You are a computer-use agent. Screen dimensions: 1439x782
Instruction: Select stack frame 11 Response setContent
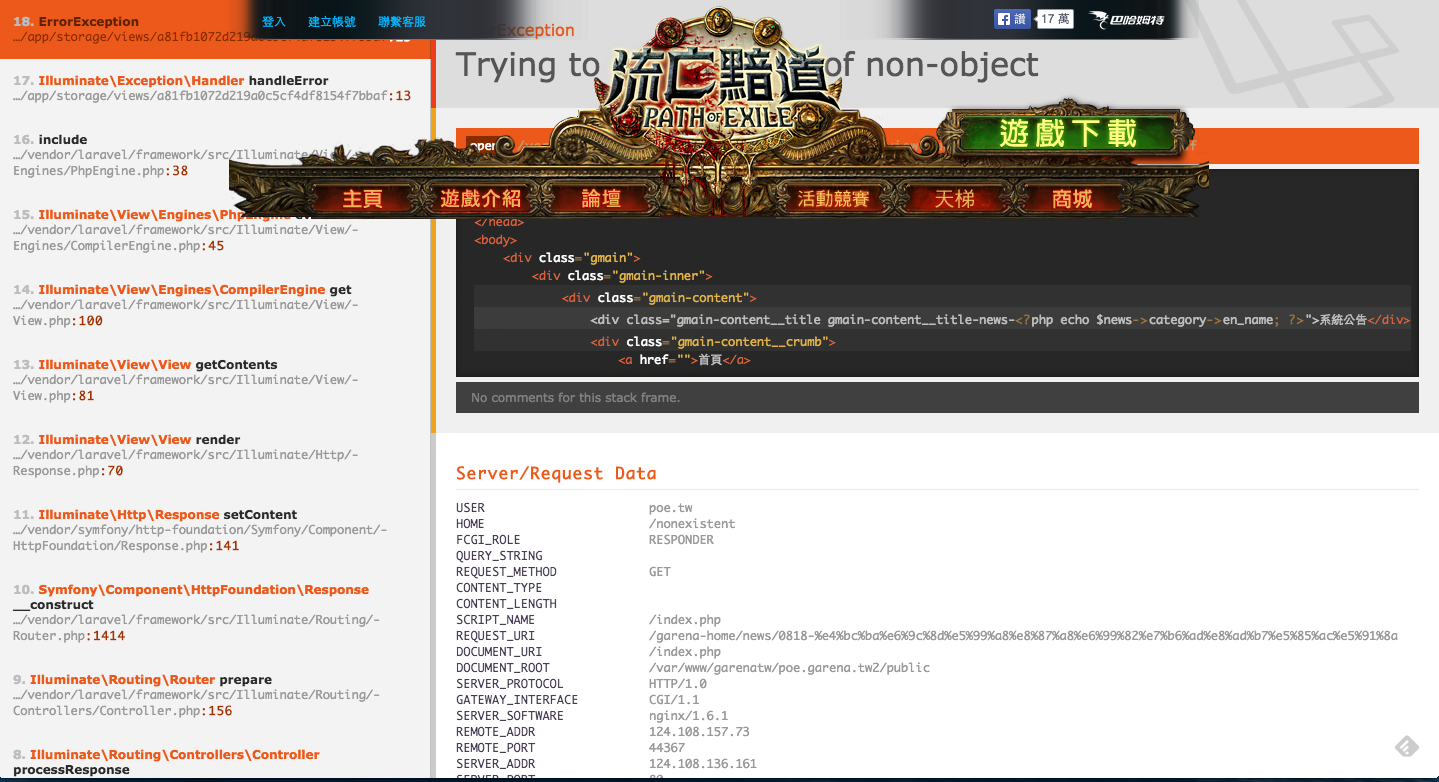click(x=215, y=530)
